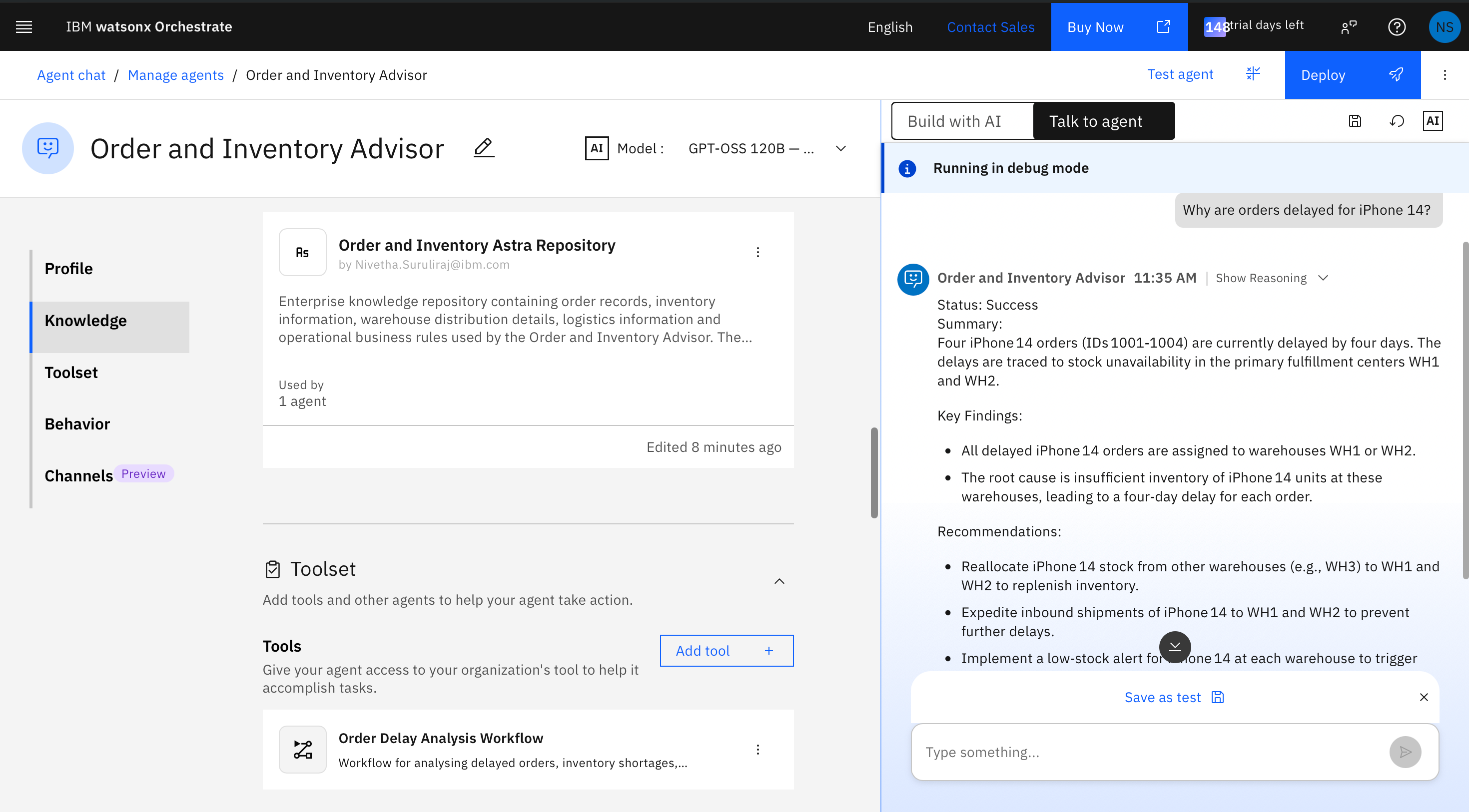
Task: Click the IBM watsonx Orchestrate title
Action: coord(149,27)
